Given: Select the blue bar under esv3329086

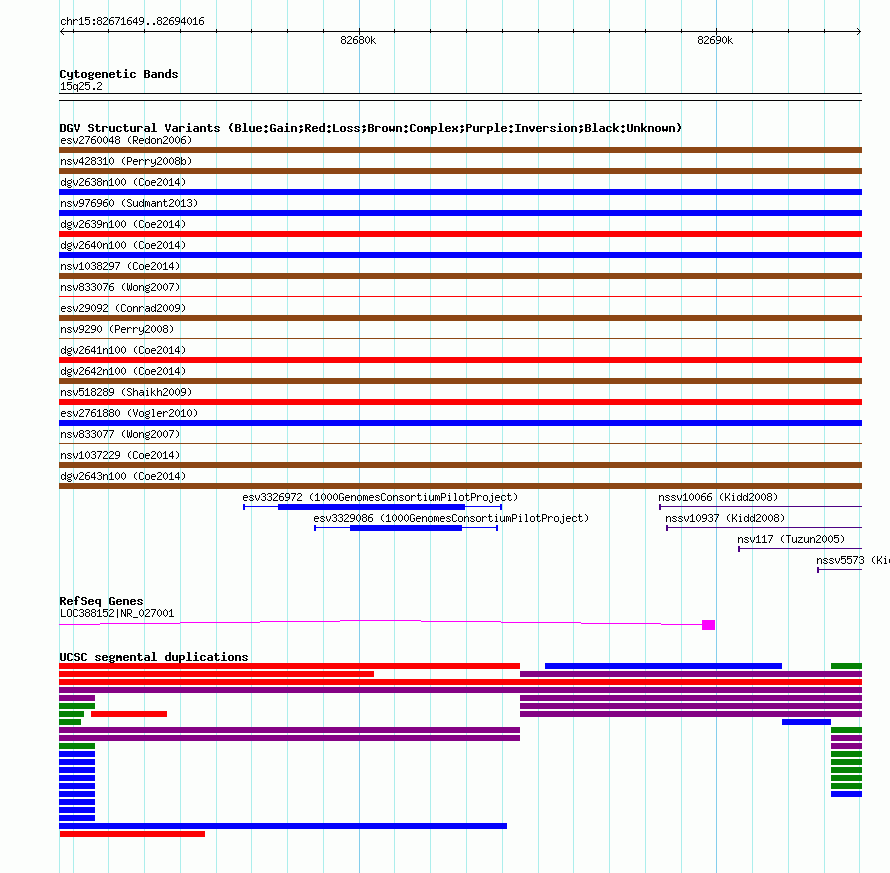Looking at the screenshot, I should pyautogui.click(x=406, y=528).
